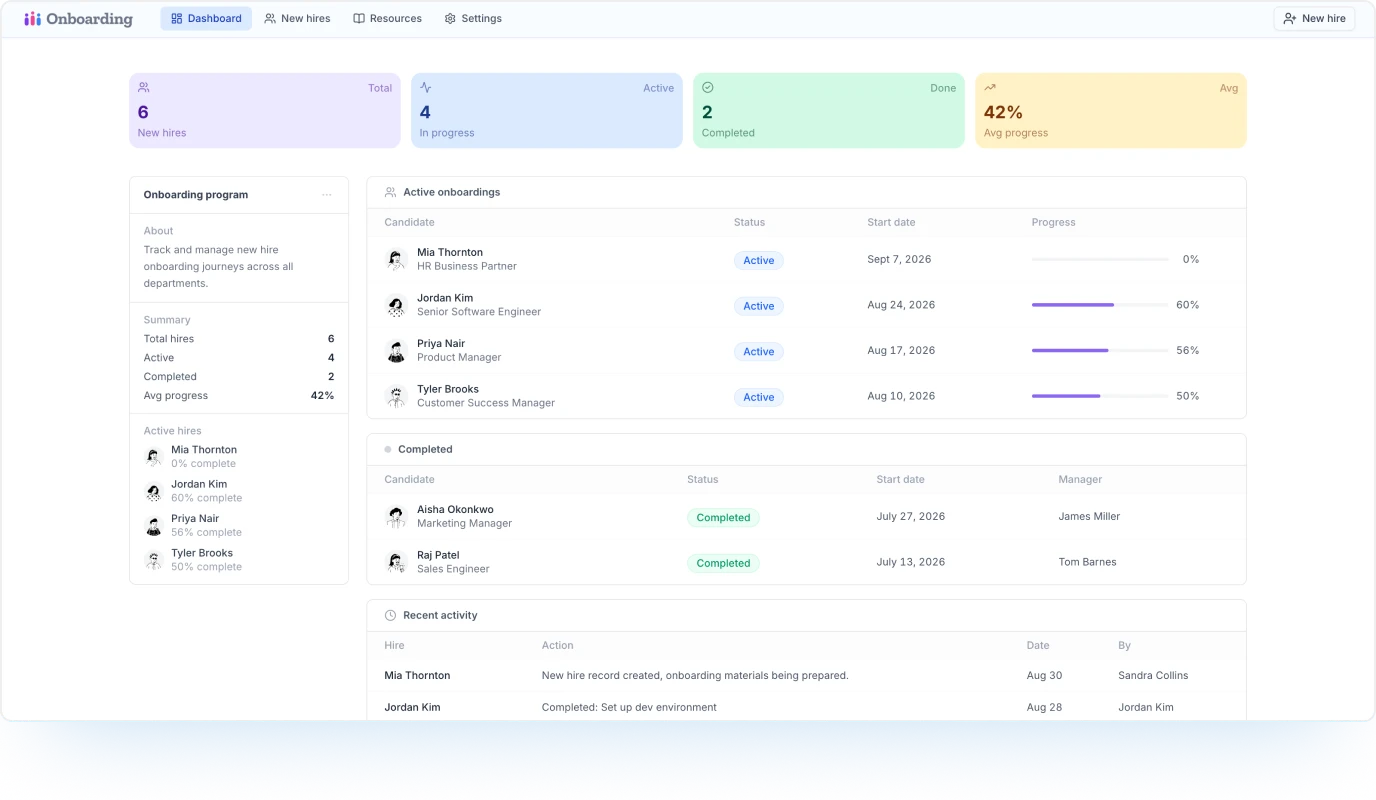Screen dimensions: 1376x800
Task: Click the activity pulse icon on Active card
Action: 426,87
